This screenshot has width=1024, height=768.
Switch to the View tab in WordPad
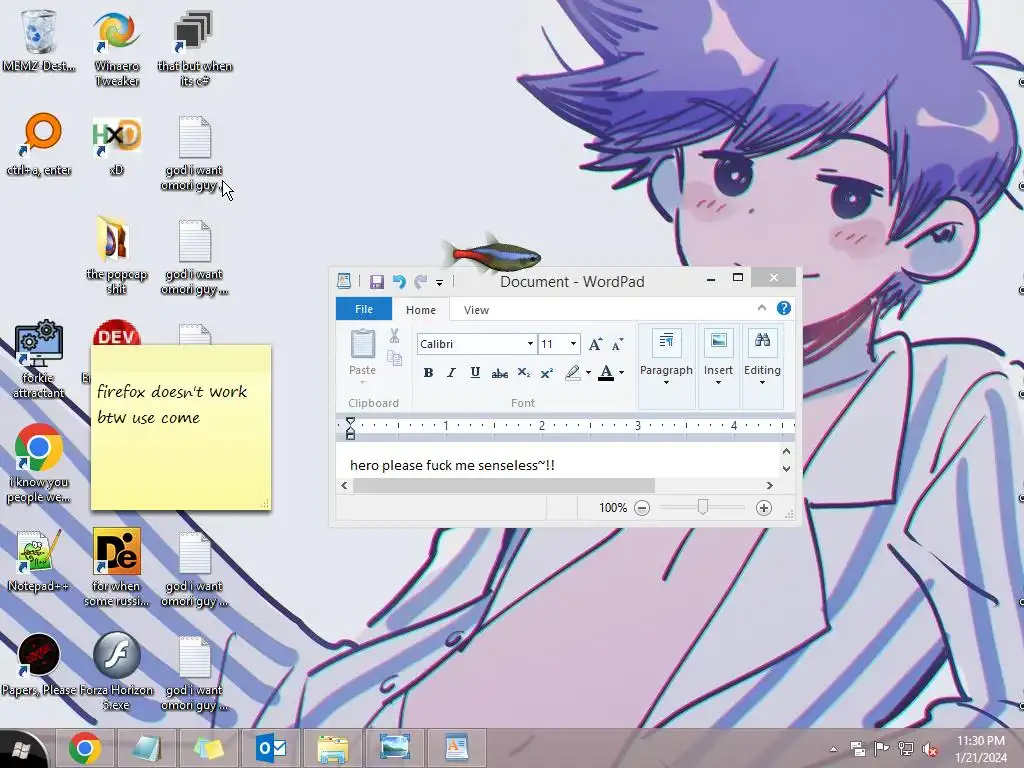click(476, 310)
